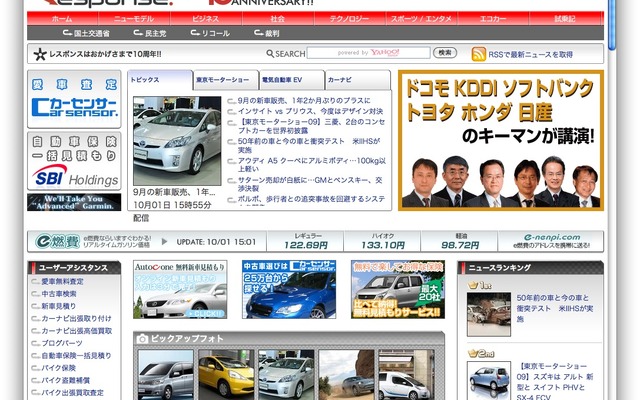Open the テクノロジー navigation item

pyautogui.click(x=349, y=19)
